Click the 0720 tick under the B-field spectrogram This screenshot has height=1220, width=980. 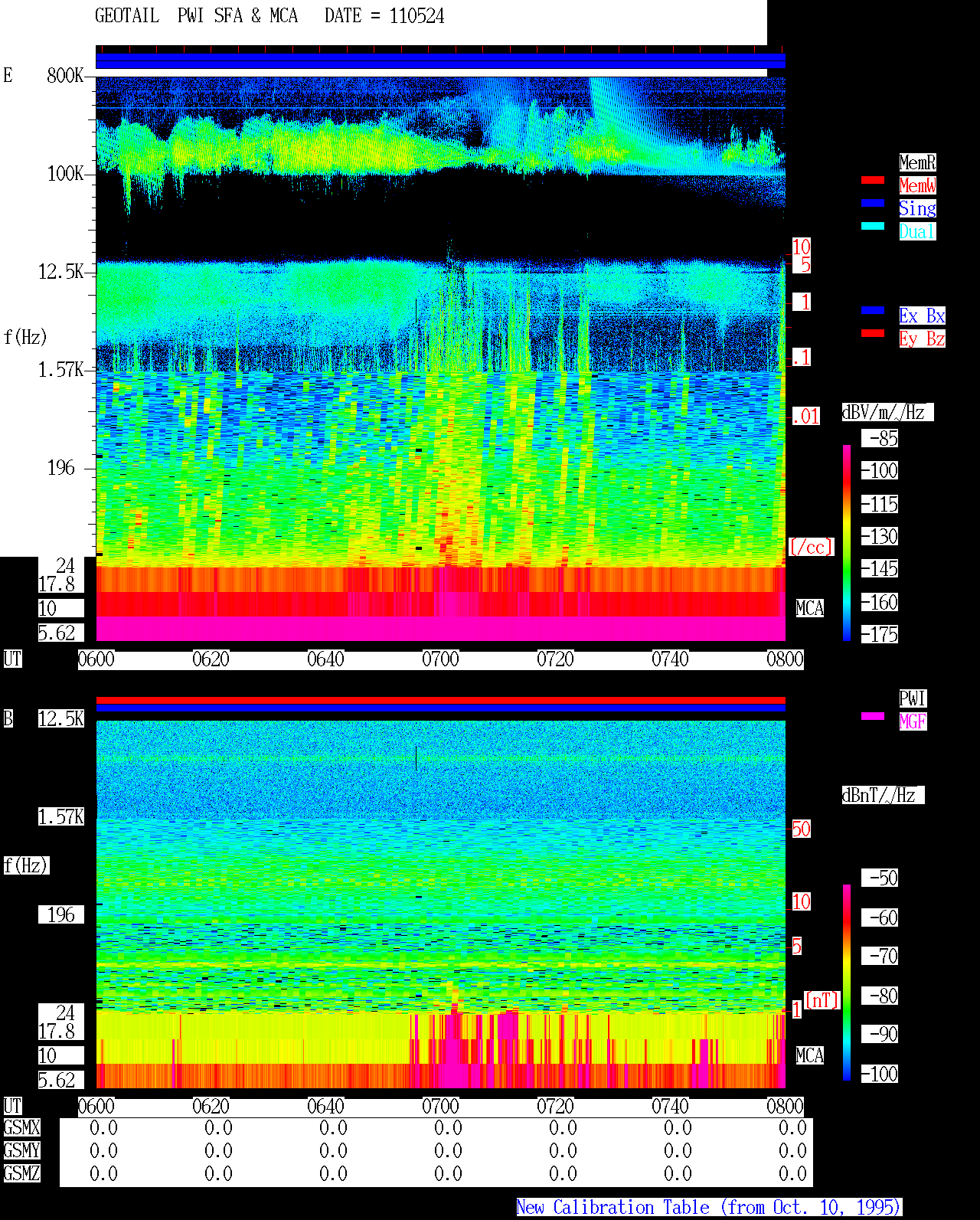click(556, 1106)
